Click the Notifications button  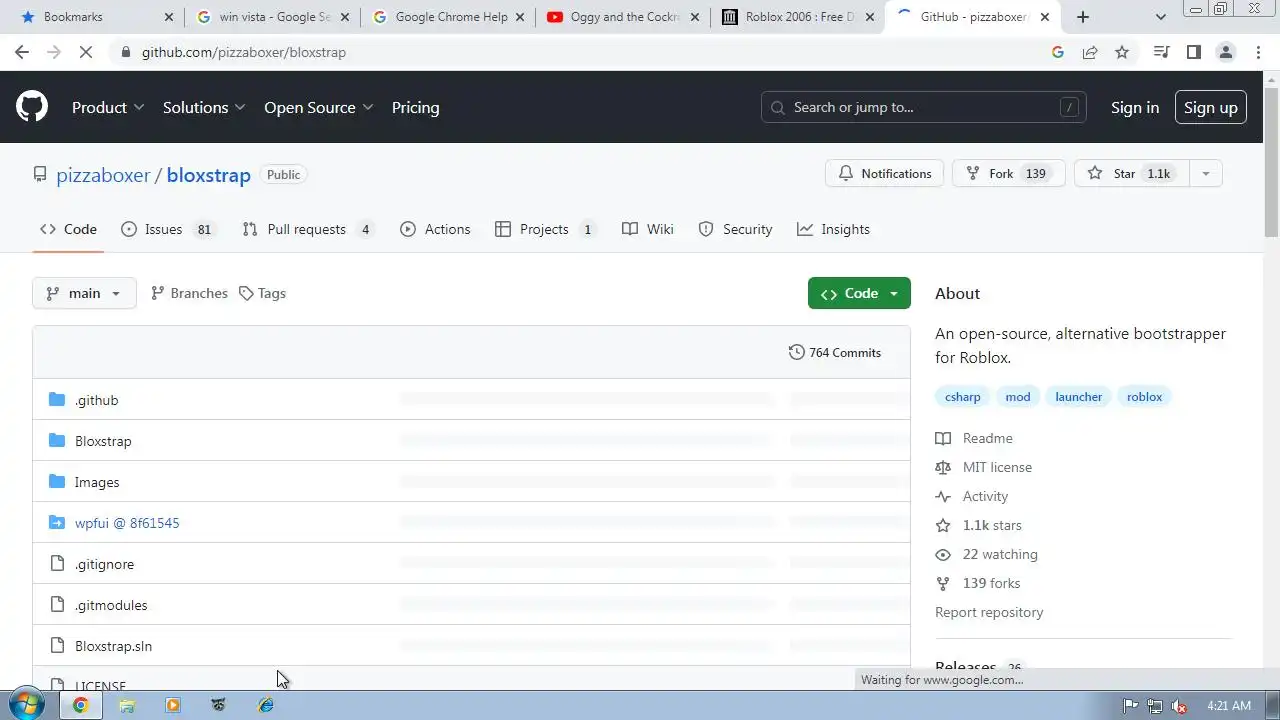click(x=885, y=174)
